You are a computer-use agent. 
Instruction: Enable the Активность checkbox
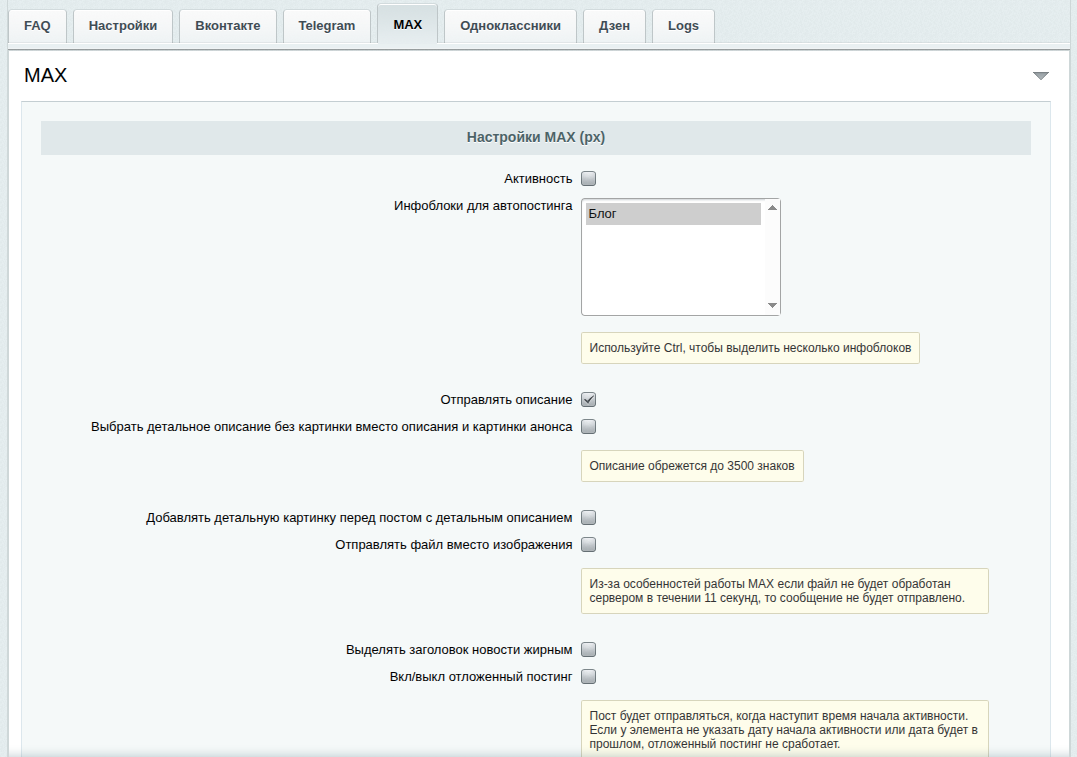[x=589, y=179]
